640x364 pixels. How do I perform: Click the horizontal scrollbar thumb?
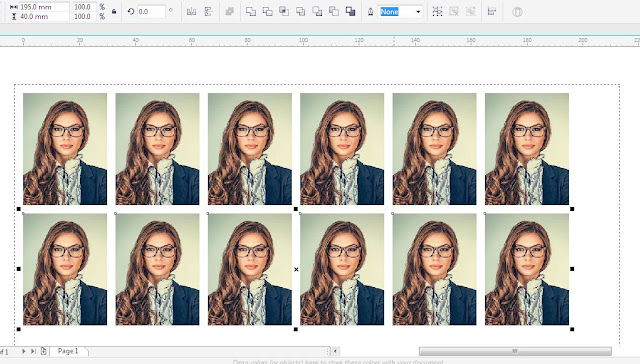[515, 351]
